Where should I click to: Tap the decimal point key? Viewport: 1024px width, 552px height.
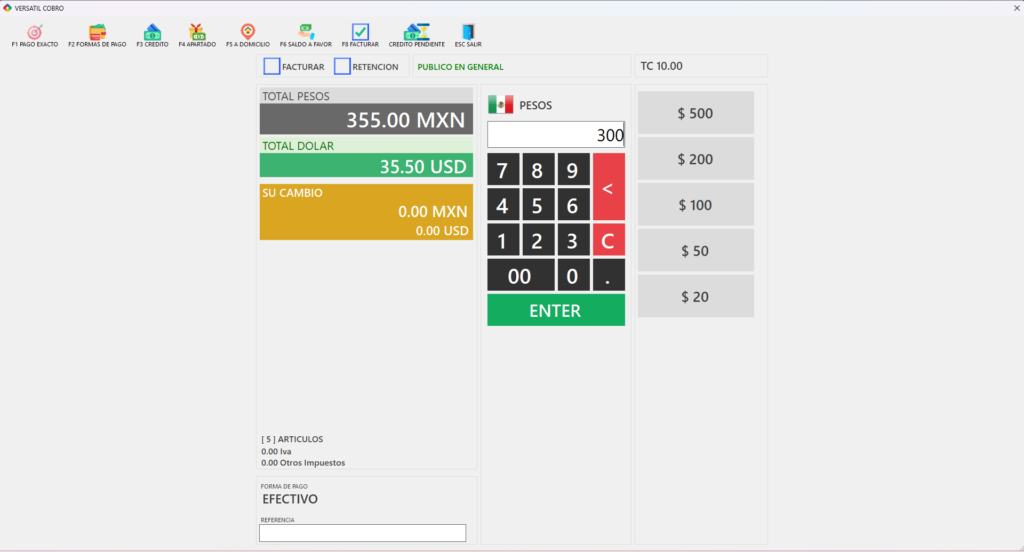click(x=609, y=275)
